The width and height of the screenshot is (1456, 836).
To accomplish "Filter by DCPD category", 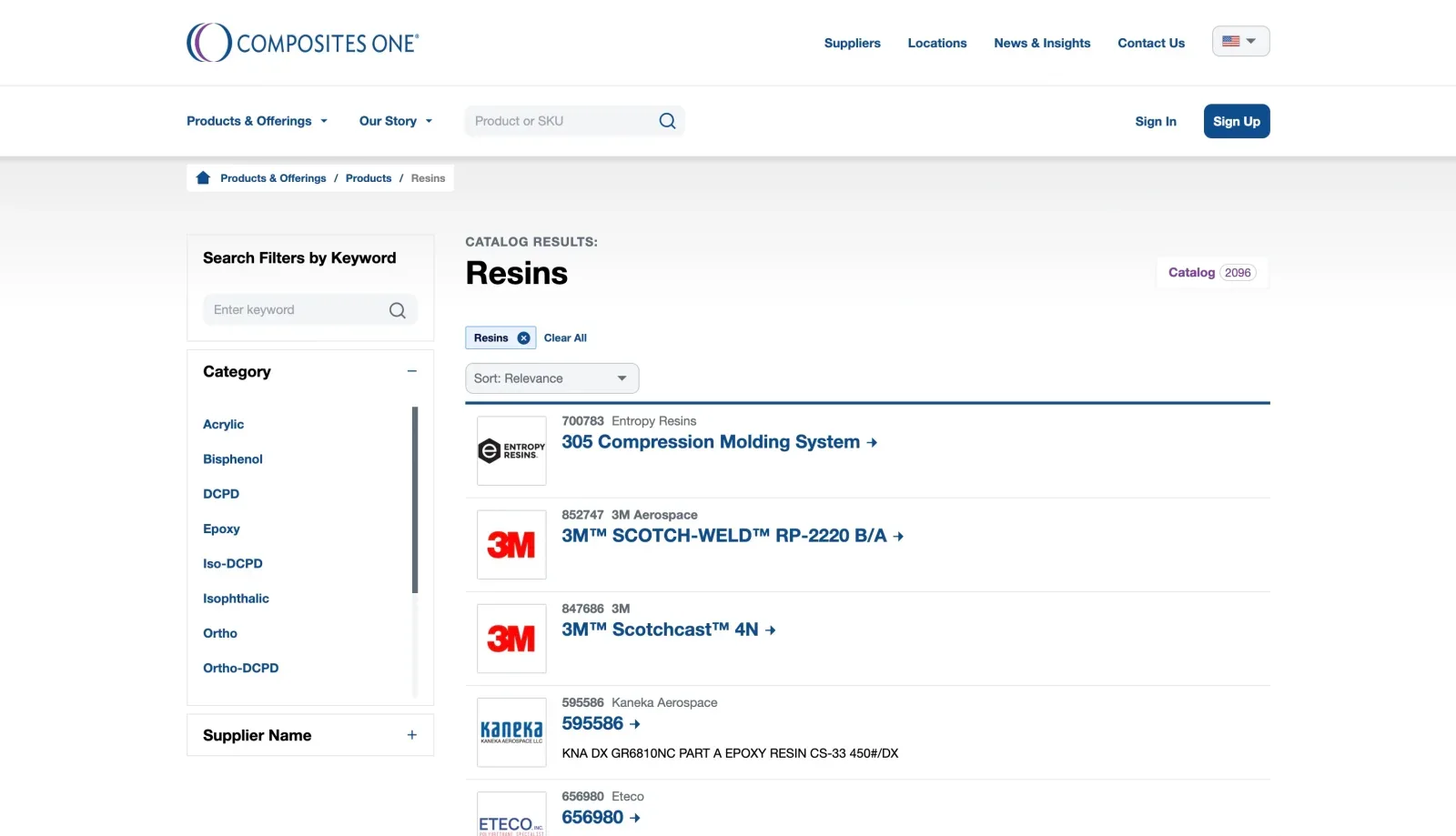I will click(x=221, y=493).
